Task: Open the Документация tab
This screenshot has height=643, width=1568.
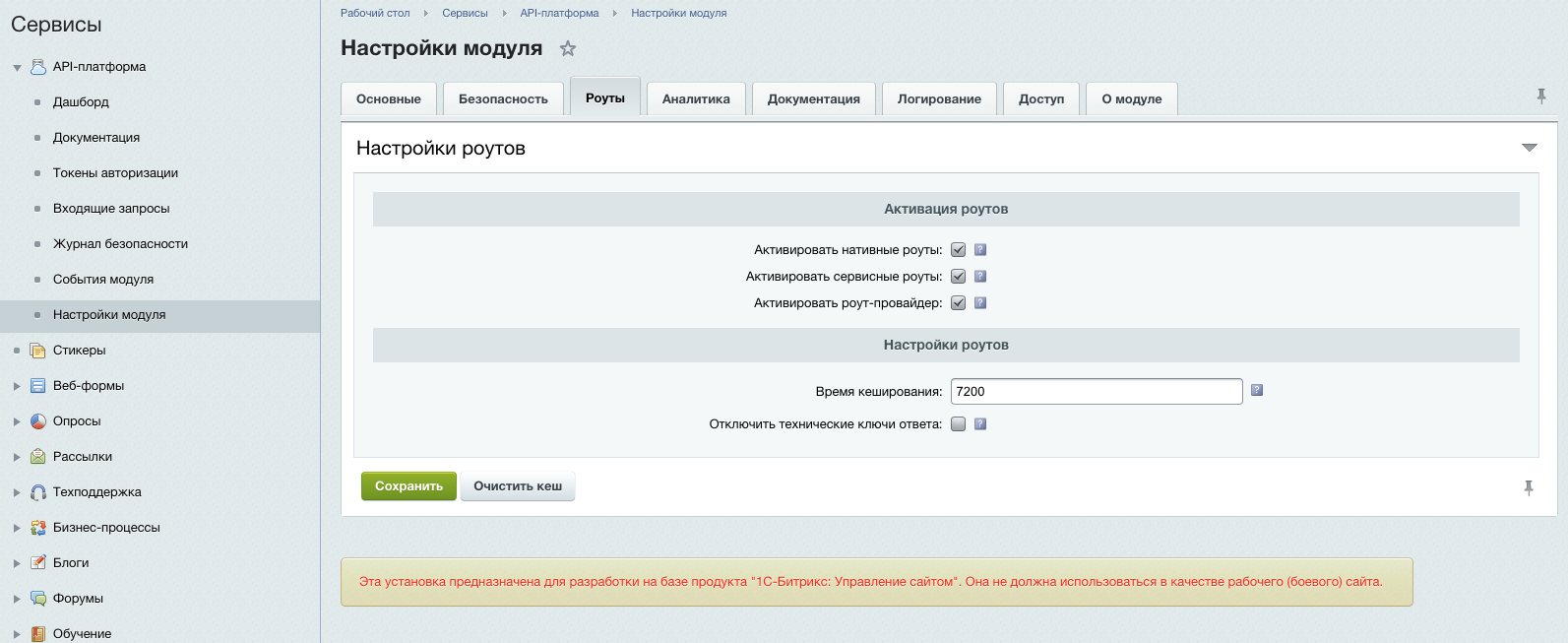Action: click(x=814, y=99)
